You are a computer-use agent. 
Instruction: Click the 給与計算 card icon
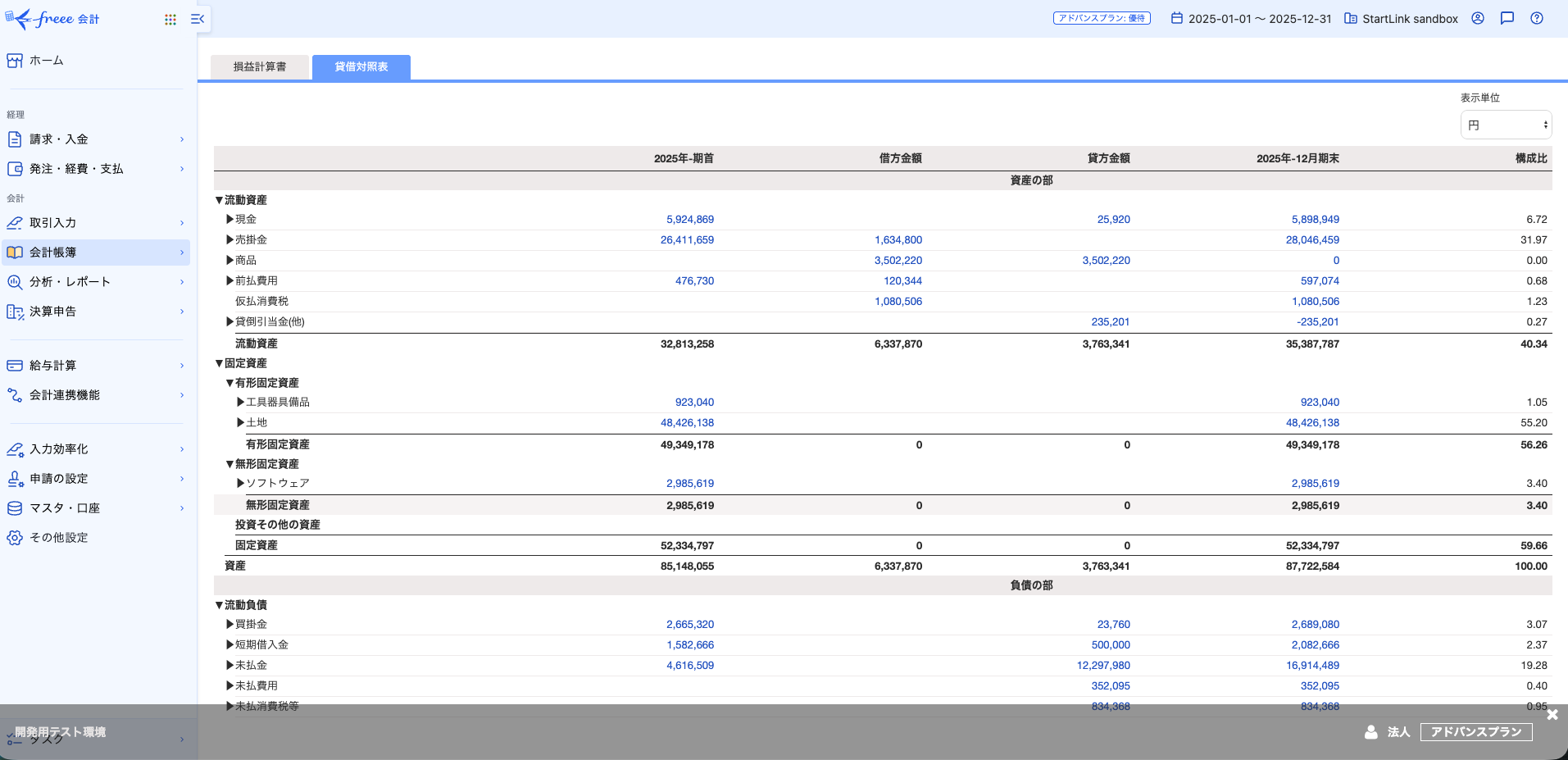[15, 366]
